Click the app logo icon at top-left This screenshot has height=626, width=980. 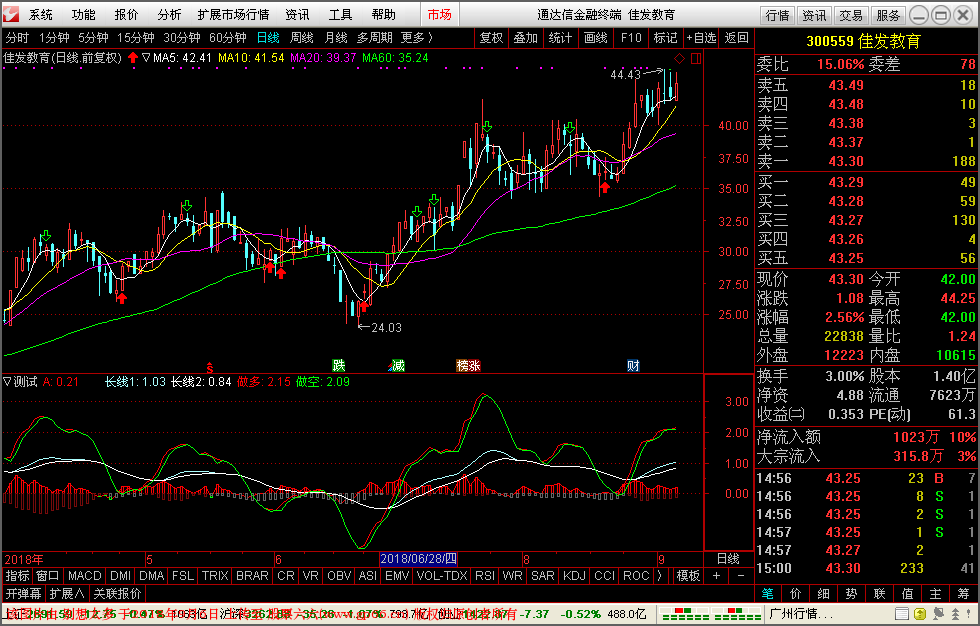pos(12,14)
